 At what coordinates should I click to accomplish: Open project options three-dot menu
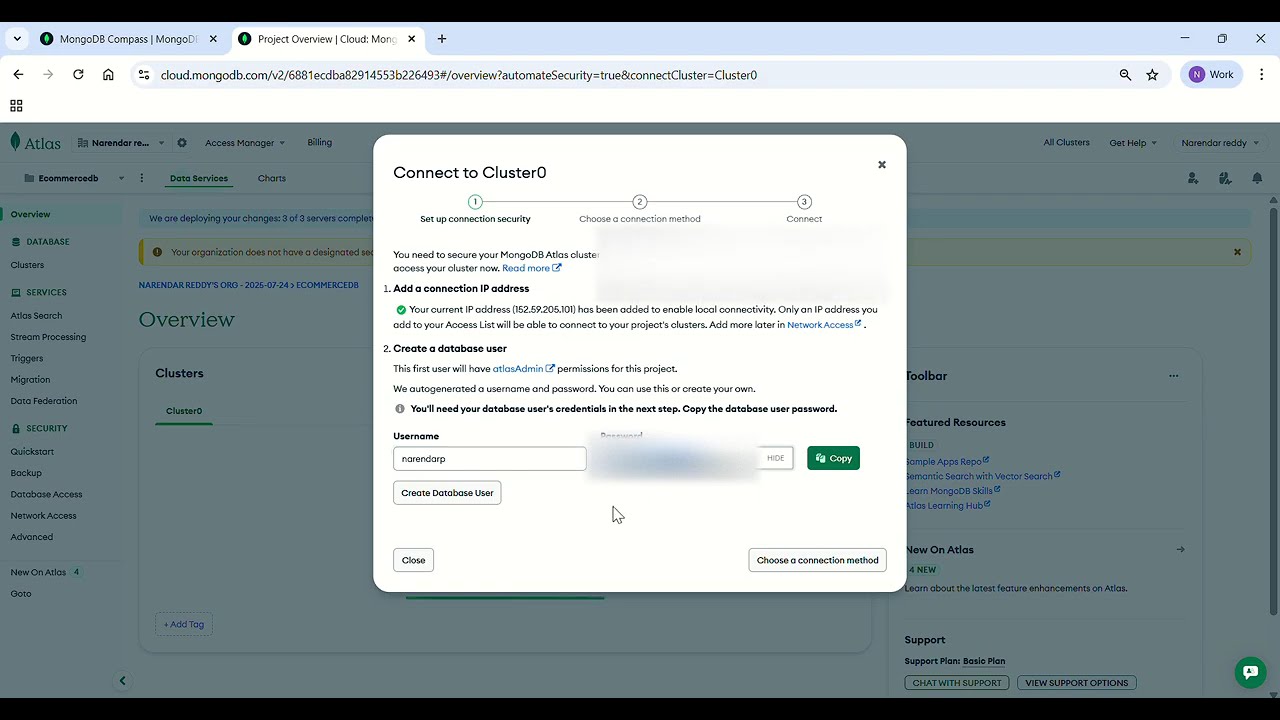(x=142, y=178)
